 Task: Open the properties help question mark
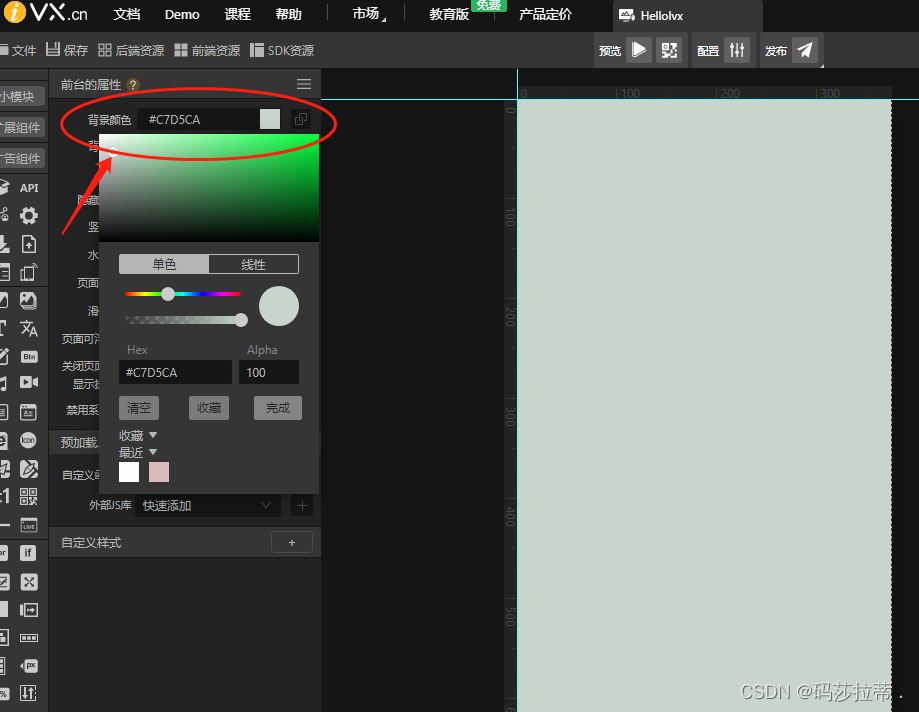coord(133,85)
